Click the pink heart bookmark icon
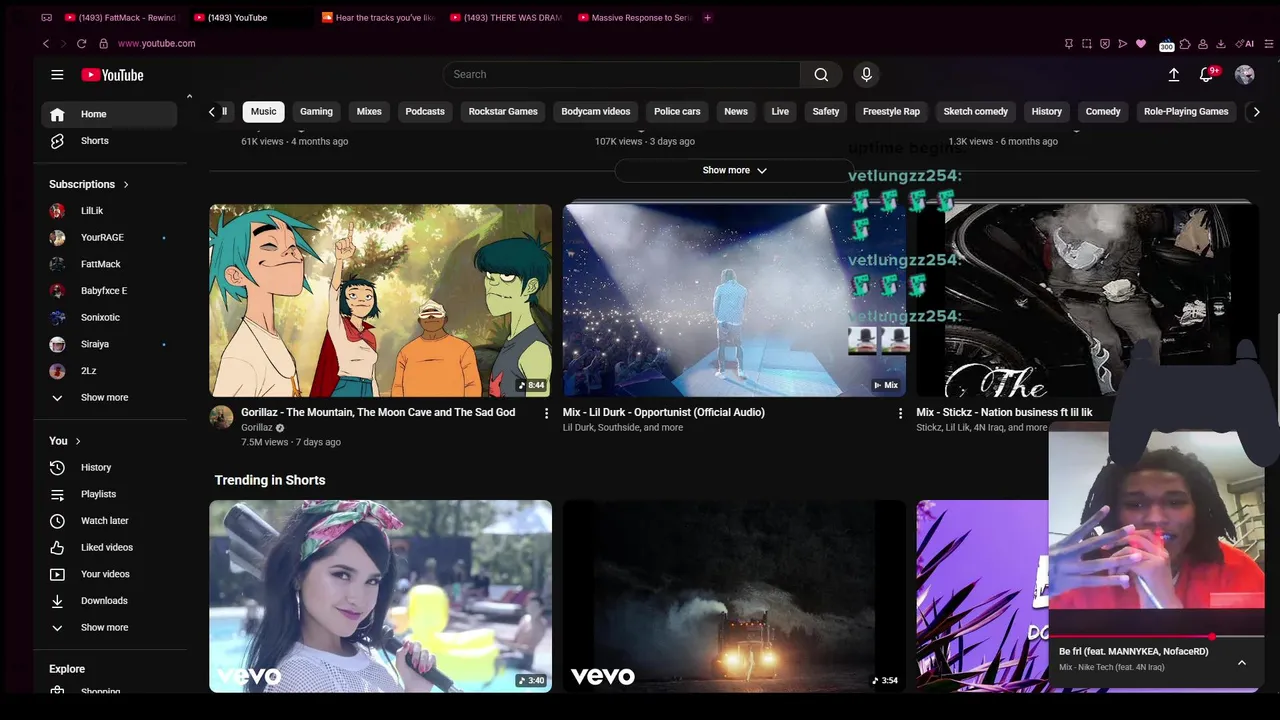The width and height of the screenshot is (1280, 720). click(x=1141, y=44)
